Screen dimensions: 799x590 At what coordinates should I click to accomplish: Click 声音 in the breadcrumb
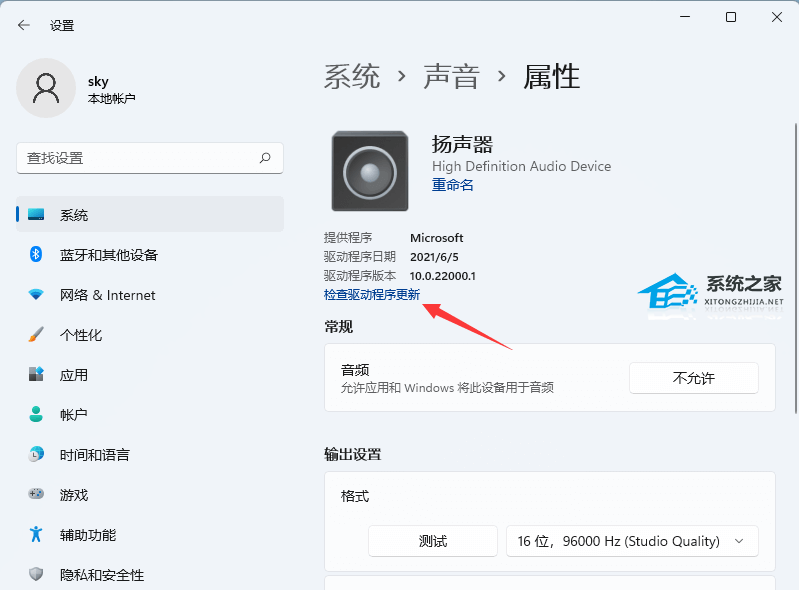(451, 77)
